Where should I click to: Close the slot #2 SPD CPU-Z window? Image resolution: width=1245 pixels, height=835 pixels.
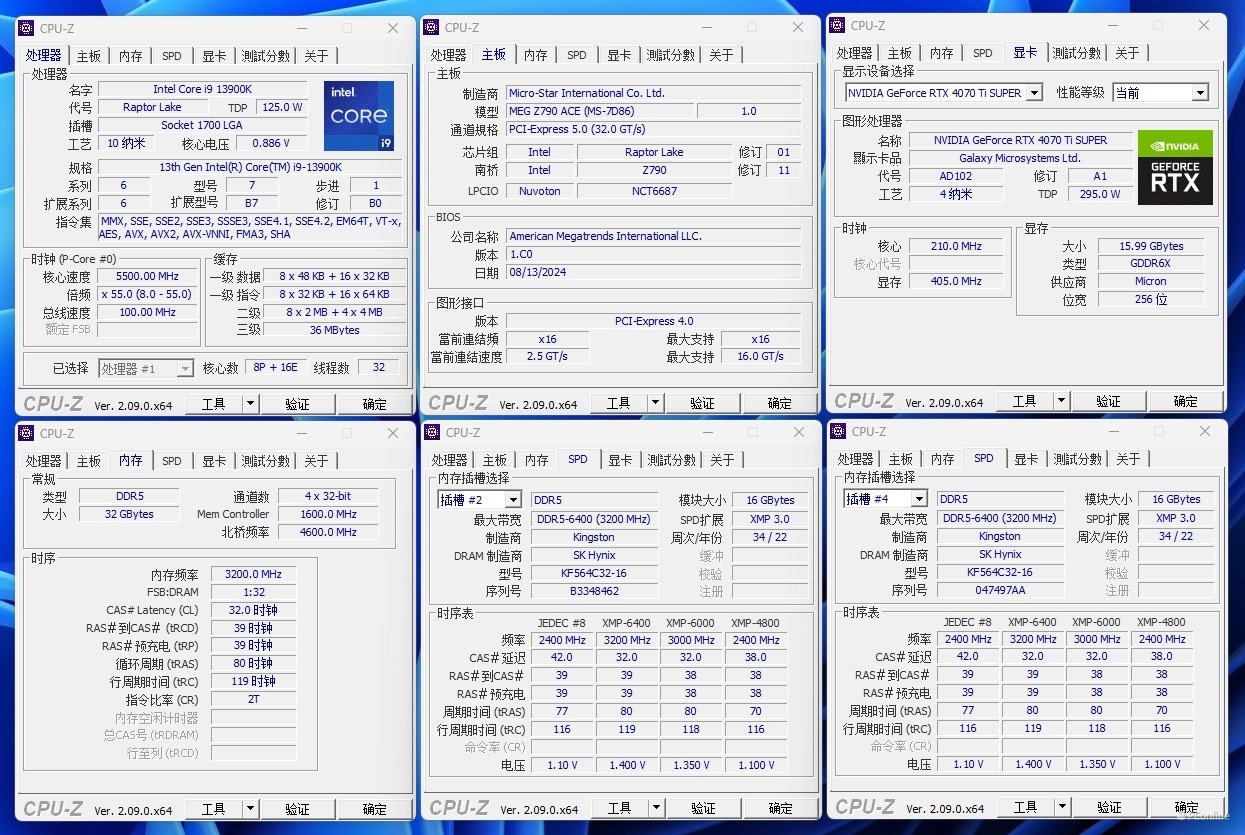point(798,432)
